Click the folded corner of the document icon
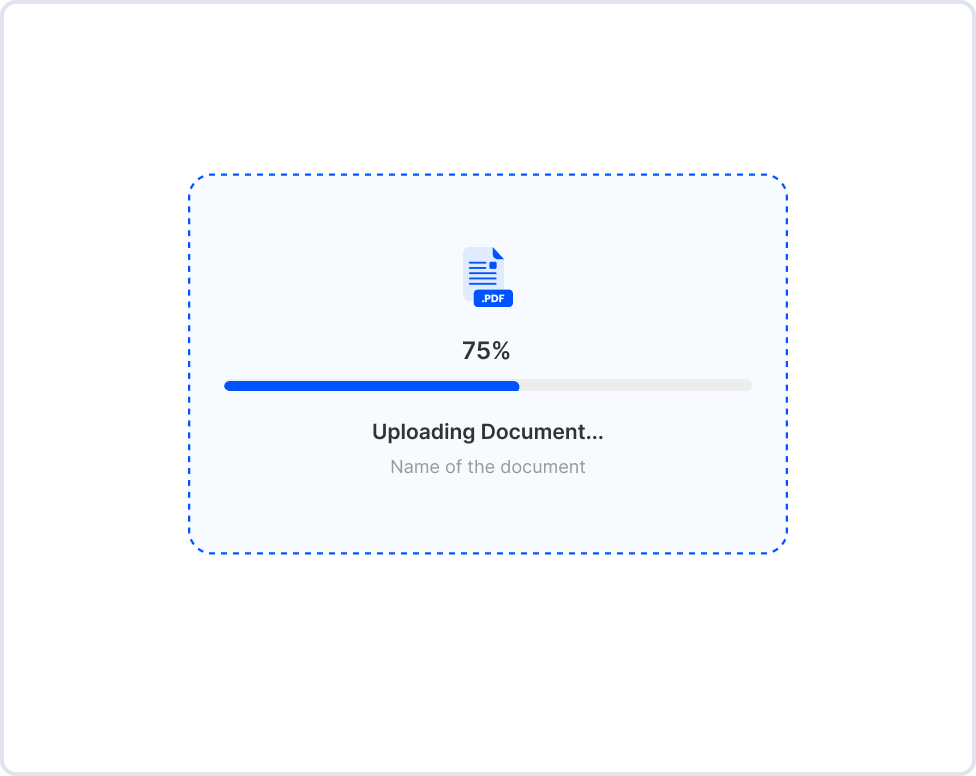The image size is (976, 776). [498, 253]
